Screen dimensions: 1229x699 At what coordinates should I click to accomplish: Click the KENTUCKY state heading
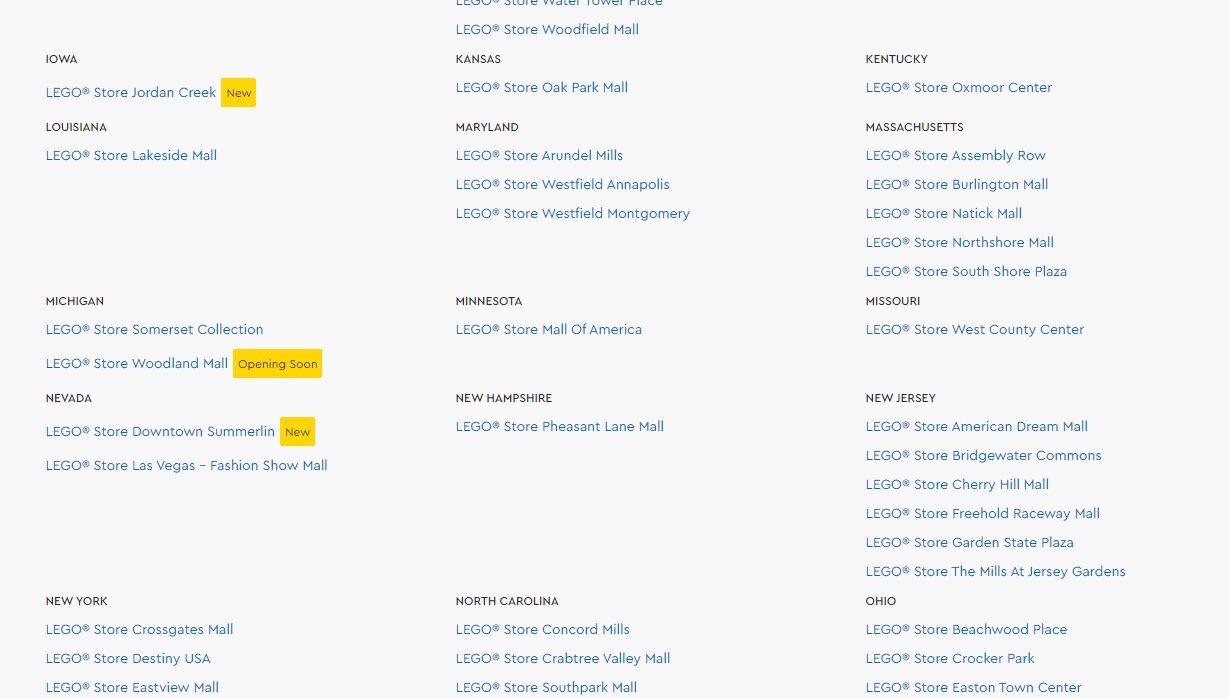pyautogui.click(x=897, y=59)
